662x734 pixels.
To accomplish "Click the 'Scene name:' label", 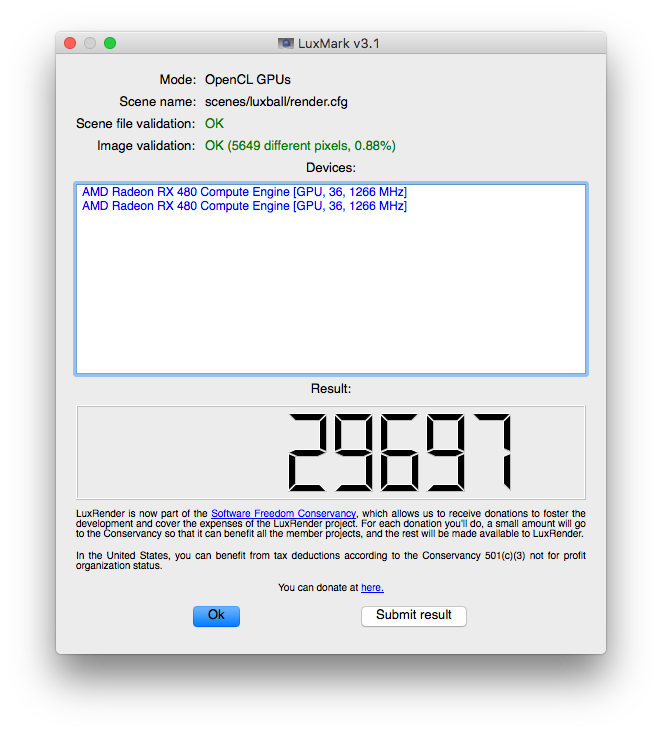I will (157, 102).
